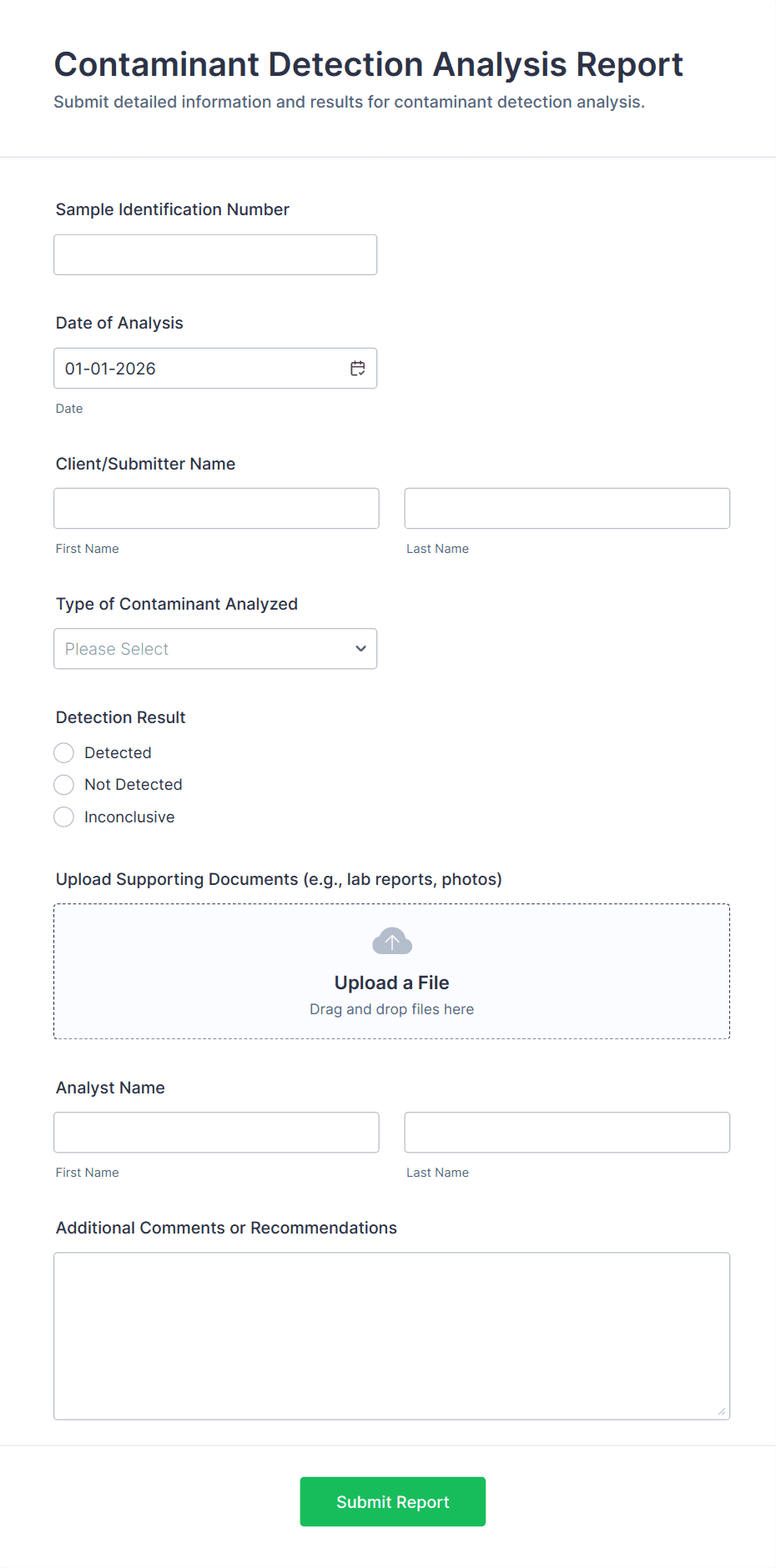Focus the Analyst First Name field
This screenshot has width=776, height=1568.
216,1133
